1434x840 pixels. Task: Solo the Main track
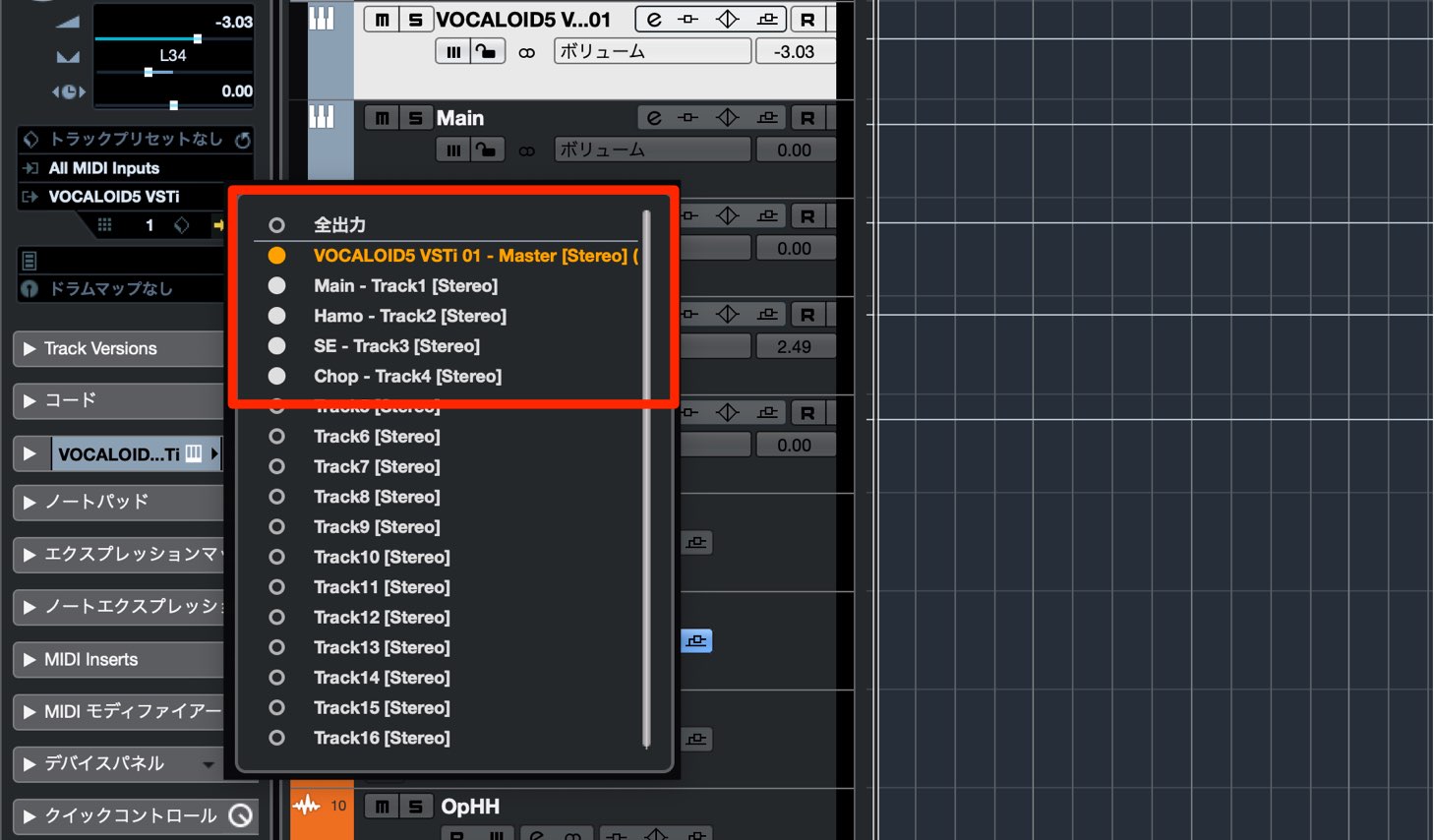pos(415,118)
